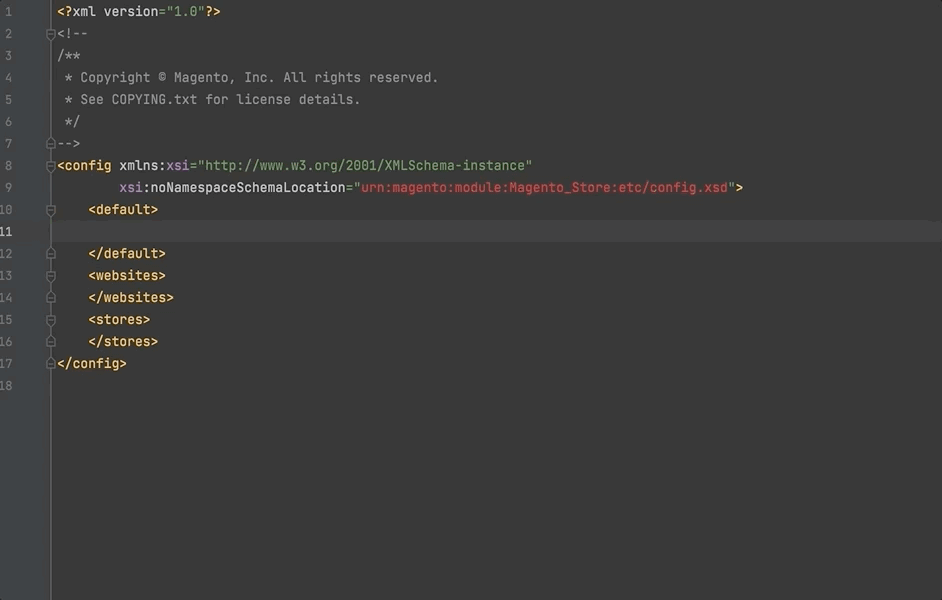The image size is (942, 600).
Task: Click line number 18 in the gutter
Action: (7, 386)
